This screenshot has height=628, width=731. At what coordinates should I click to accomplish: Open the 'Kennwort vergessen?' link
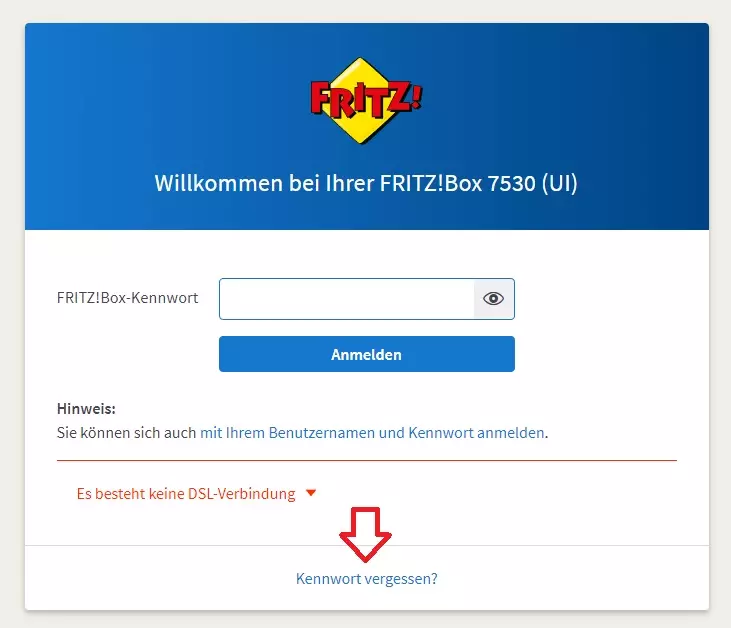367,579
